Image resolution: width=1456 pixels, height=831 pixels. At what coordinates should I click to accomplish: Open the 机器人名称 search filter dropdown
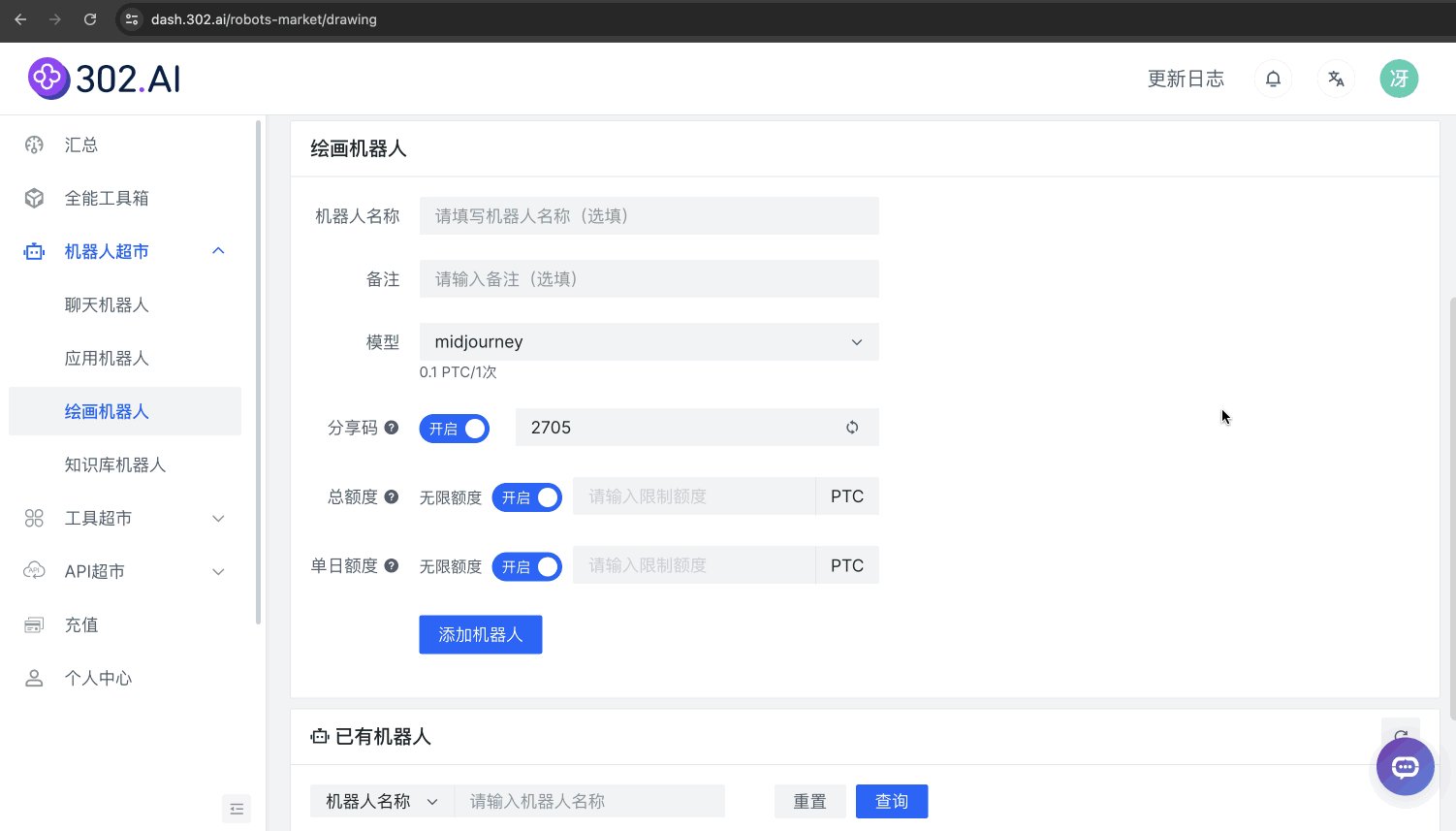(382, 801)
